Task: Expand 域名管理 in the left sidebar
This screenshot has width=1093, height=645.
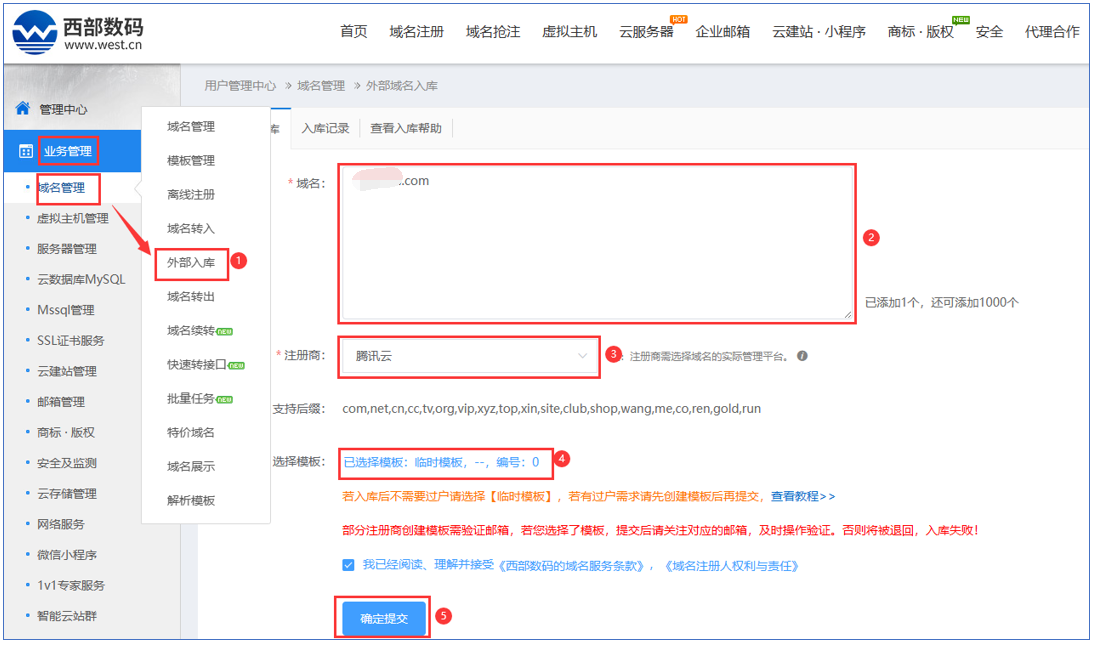Action: point(61,187)
